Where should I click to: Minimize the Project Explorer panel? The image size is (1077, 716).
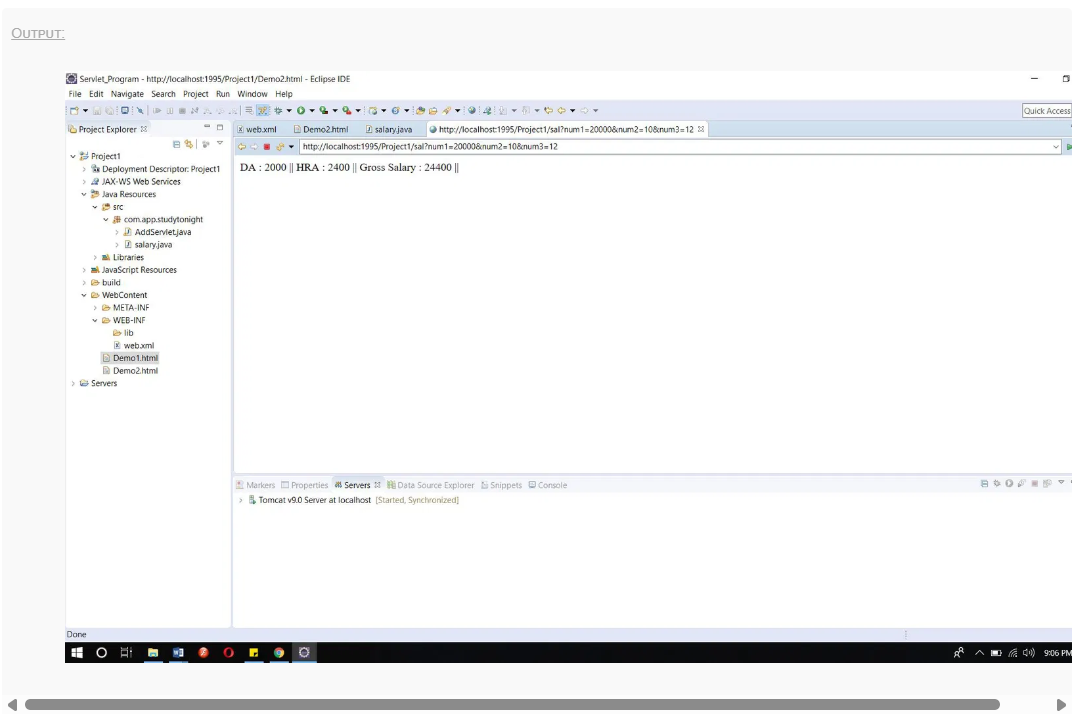pos(207,128)
